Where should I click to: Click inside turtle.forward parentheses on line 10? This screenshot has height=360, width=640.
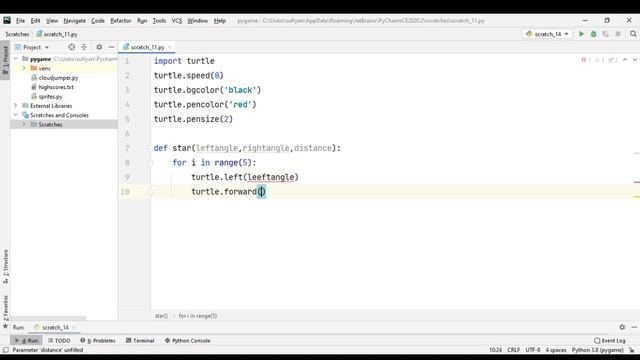coord(261,191)
